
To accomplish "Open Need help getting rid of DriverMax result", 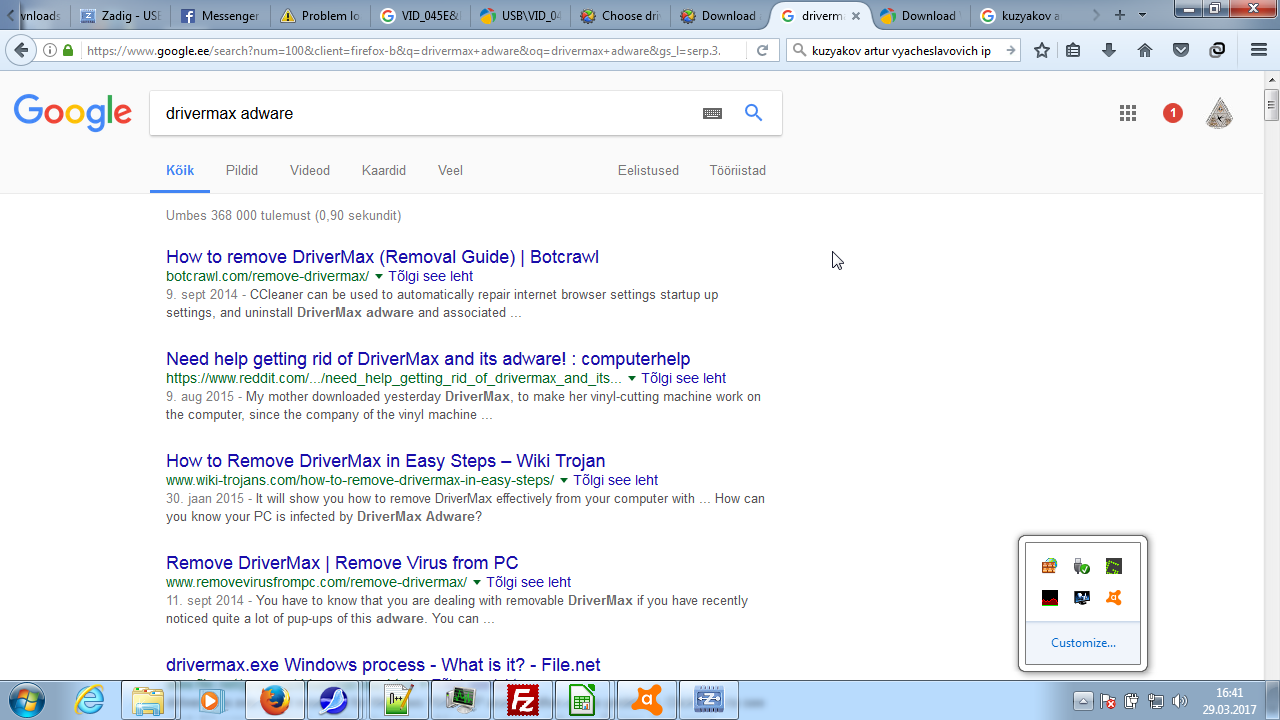I will coord(428,359).
